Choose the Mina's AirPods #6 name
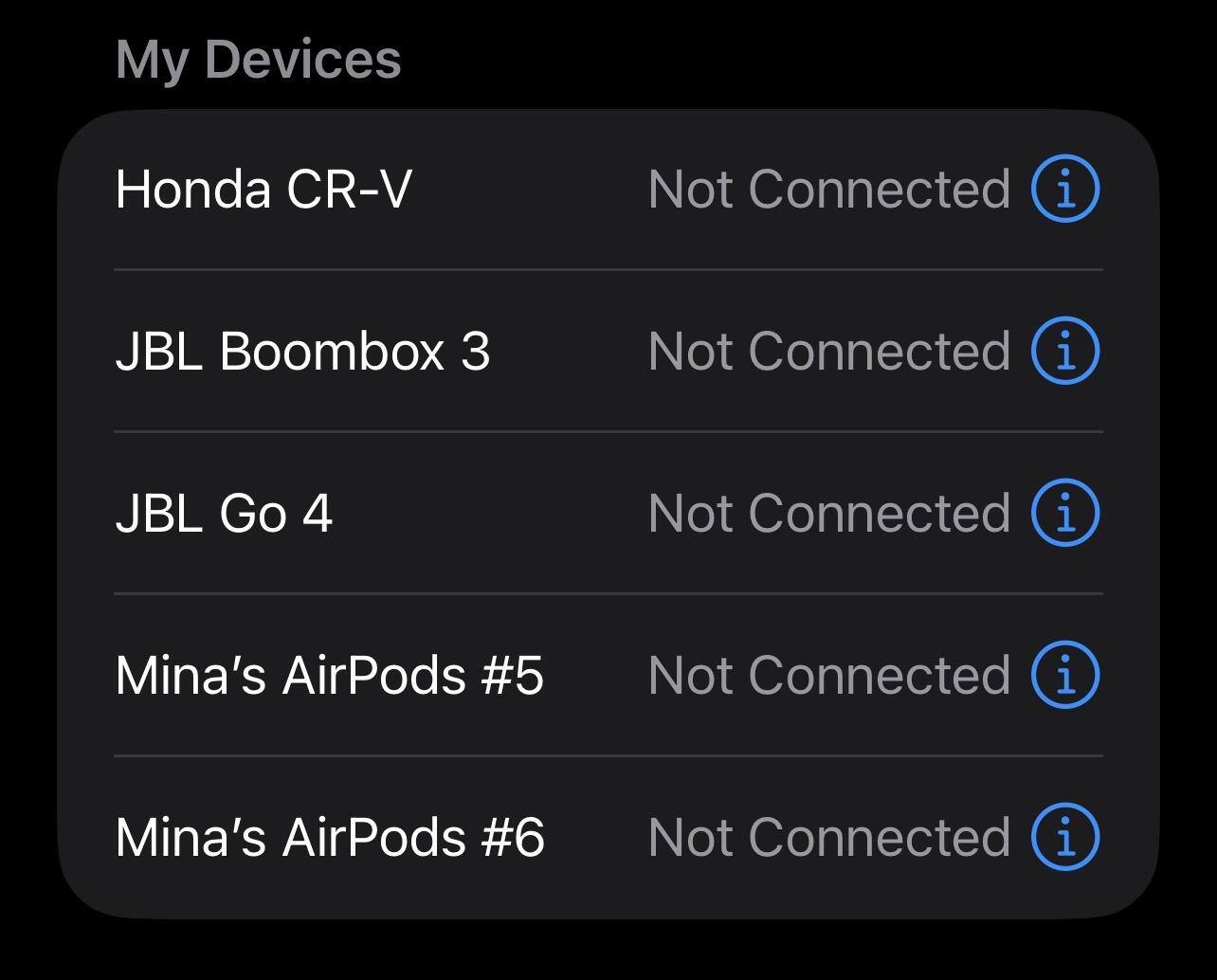The width and height of the screenshot is (1217, 980). 329,837
